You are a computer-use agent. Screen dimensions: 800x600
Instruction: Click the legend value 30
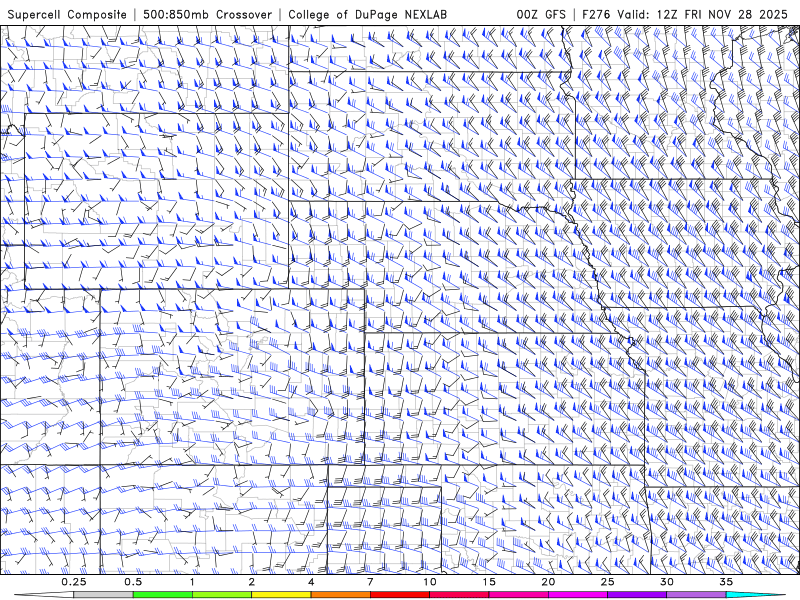(x=666, y=582)
